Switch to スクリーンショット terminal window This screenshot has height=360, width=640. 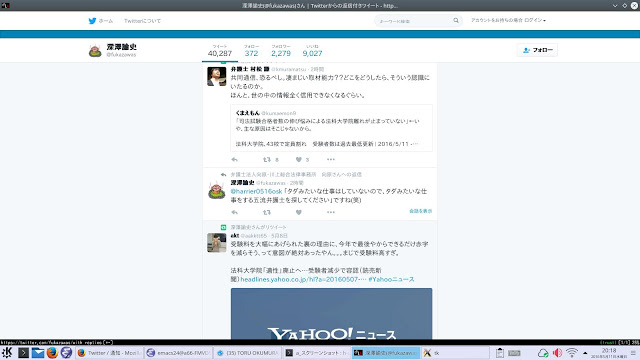(x=317, y=353)
